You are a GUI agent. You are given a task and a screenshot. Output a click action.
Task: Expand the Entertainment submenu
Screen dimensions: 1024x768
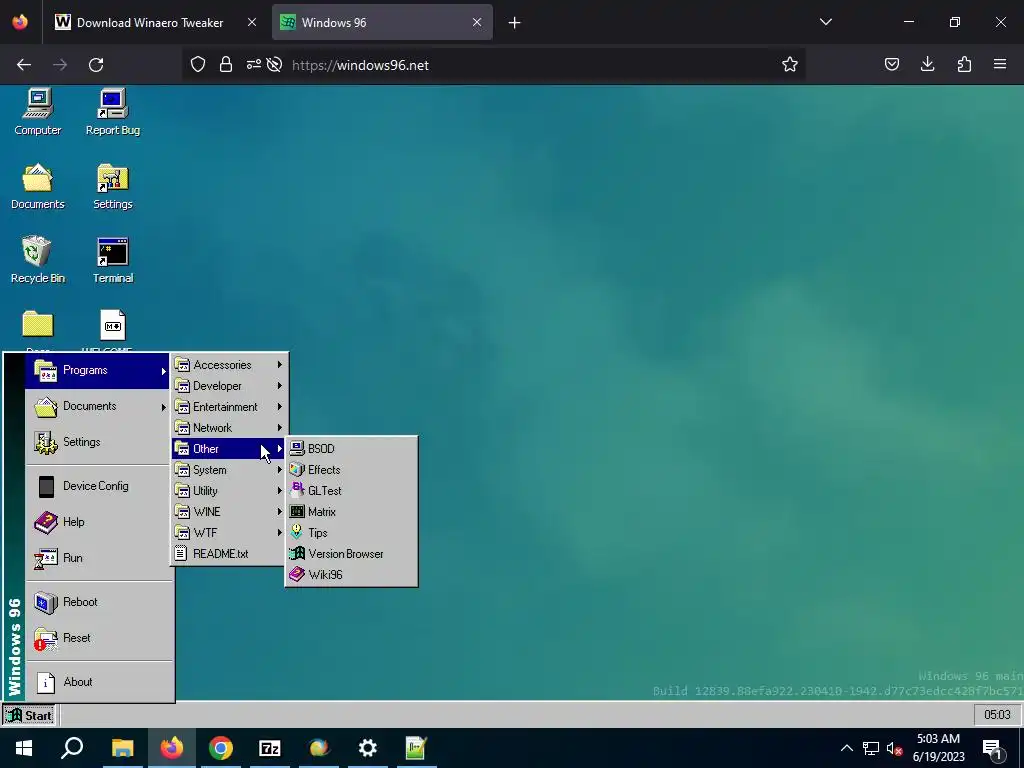(x=229, y=407)
